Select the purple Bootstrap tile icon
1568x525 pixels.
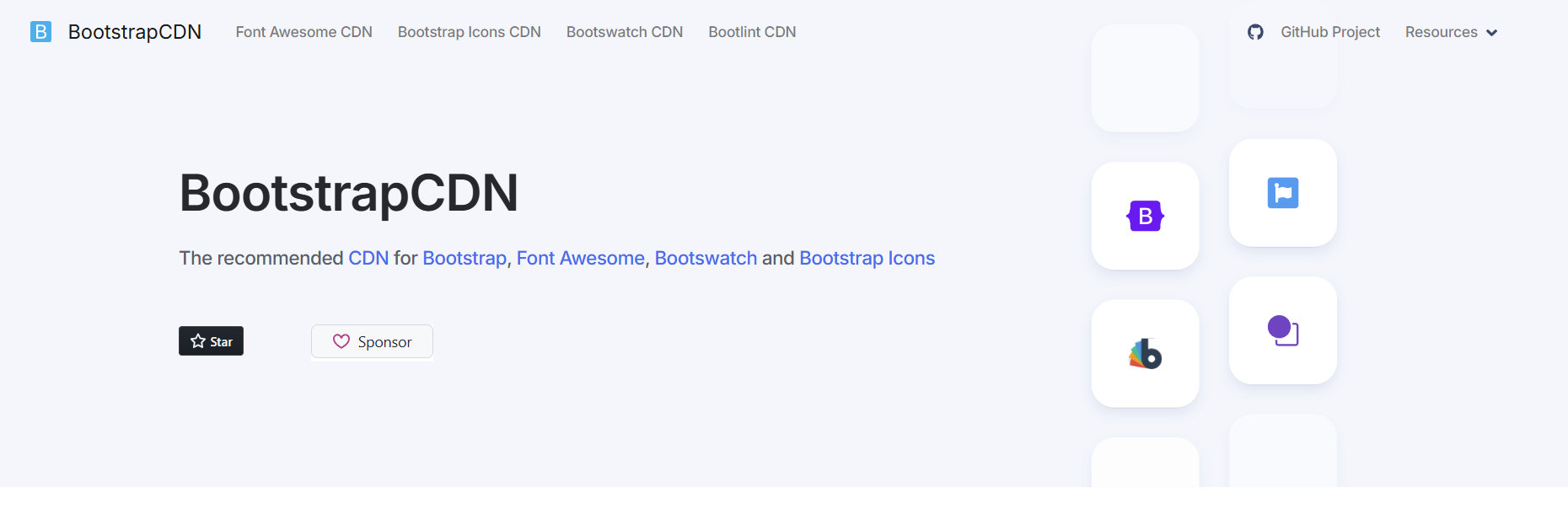tap(1145, 216)
